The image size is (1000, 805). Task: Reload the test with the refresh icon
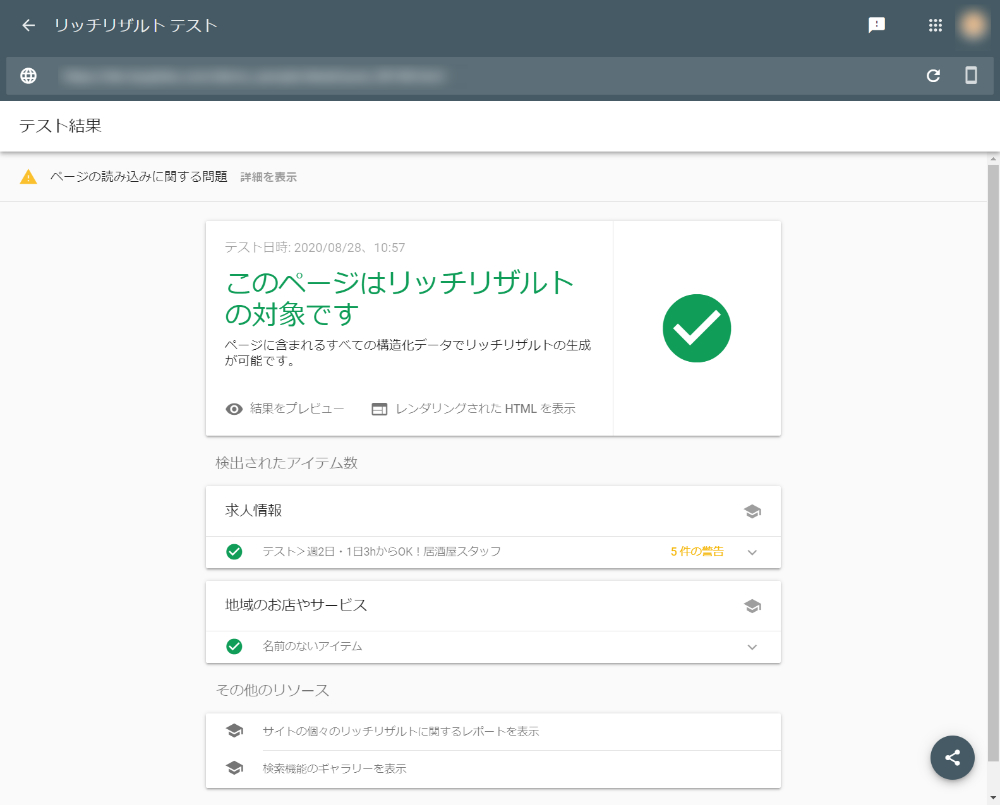pyautogui.click(x=933, y=76)
